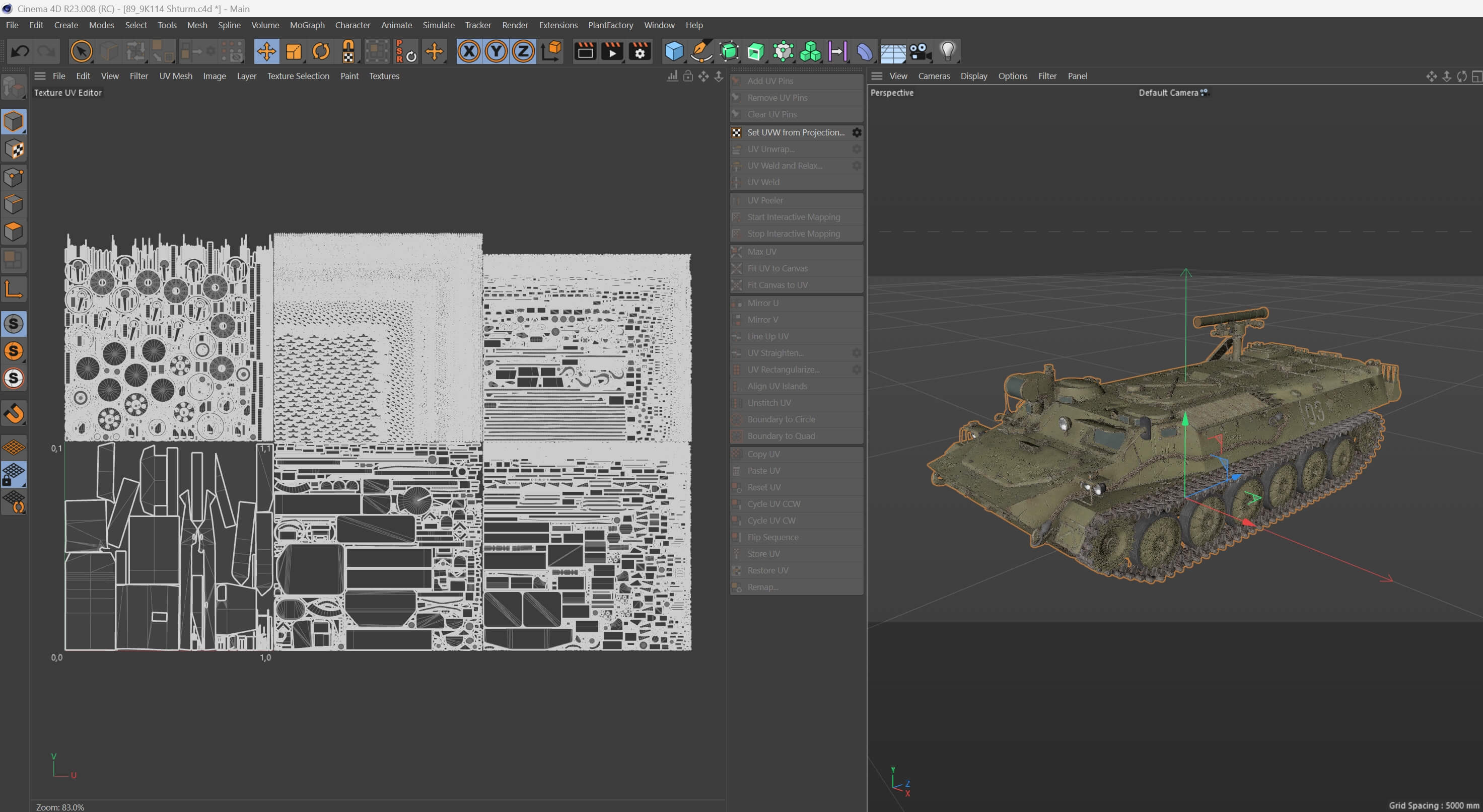Toggle X axis lock

point(469,52)
